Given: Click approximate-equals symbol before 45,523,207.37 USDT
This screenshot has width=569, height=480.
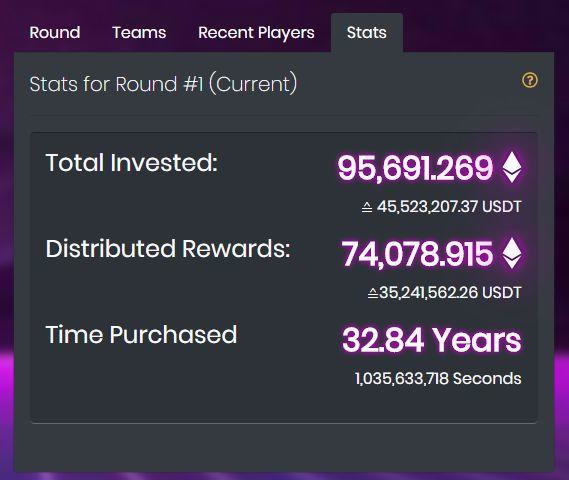Looking at the screenshot, I should point(367,207).
